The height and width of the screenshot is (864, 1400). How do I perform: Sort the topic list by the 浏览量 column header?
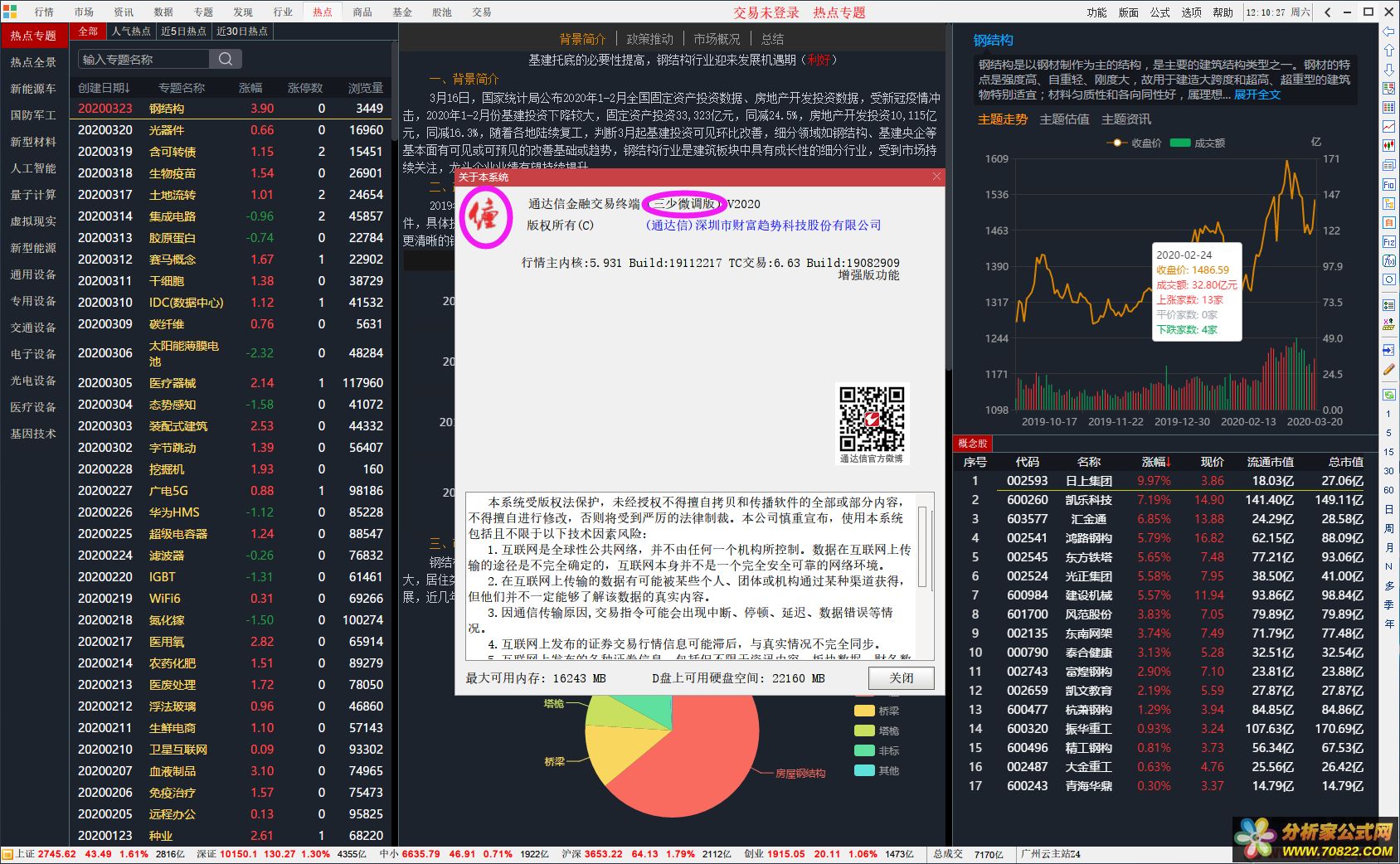pos(365,88)
